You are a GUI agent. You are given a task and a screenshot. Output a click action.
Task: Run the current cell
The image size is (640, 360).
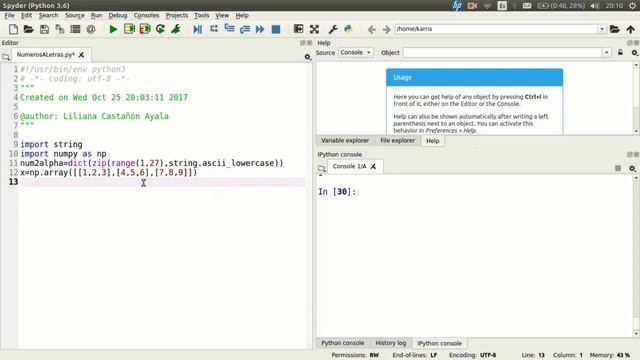click(x=129, y=29)
